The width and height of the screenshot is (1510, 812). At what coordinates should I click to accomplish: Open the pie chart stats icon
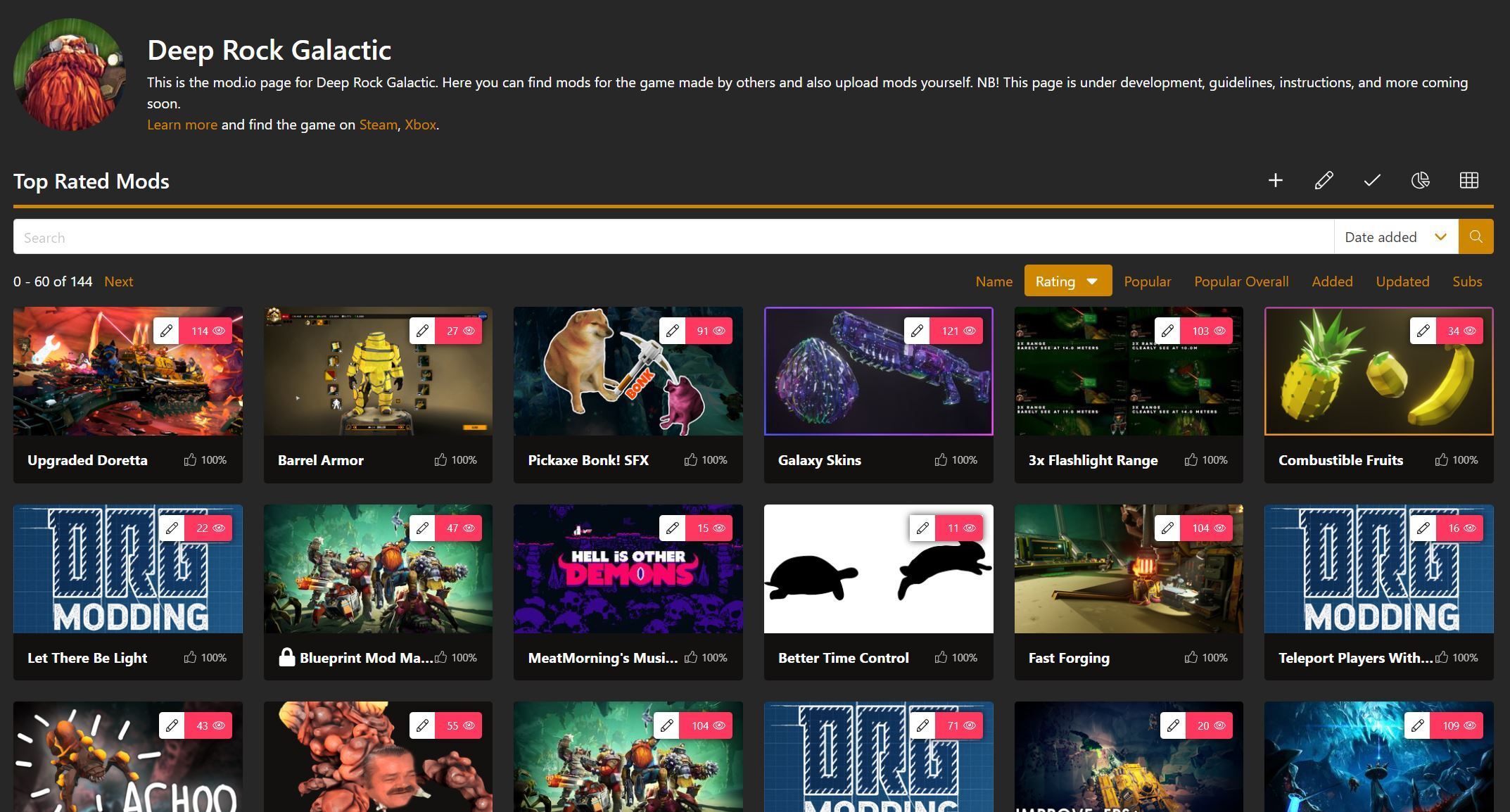[1420, 181]
